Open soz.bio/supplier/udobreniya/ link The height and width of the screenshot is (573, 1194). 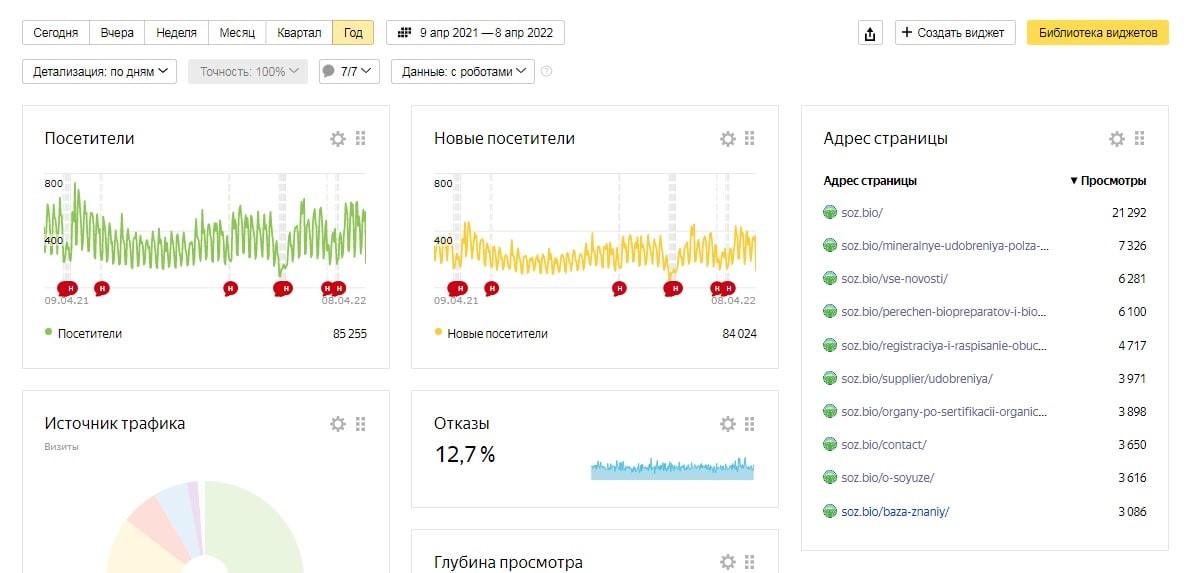click(917, 379)
